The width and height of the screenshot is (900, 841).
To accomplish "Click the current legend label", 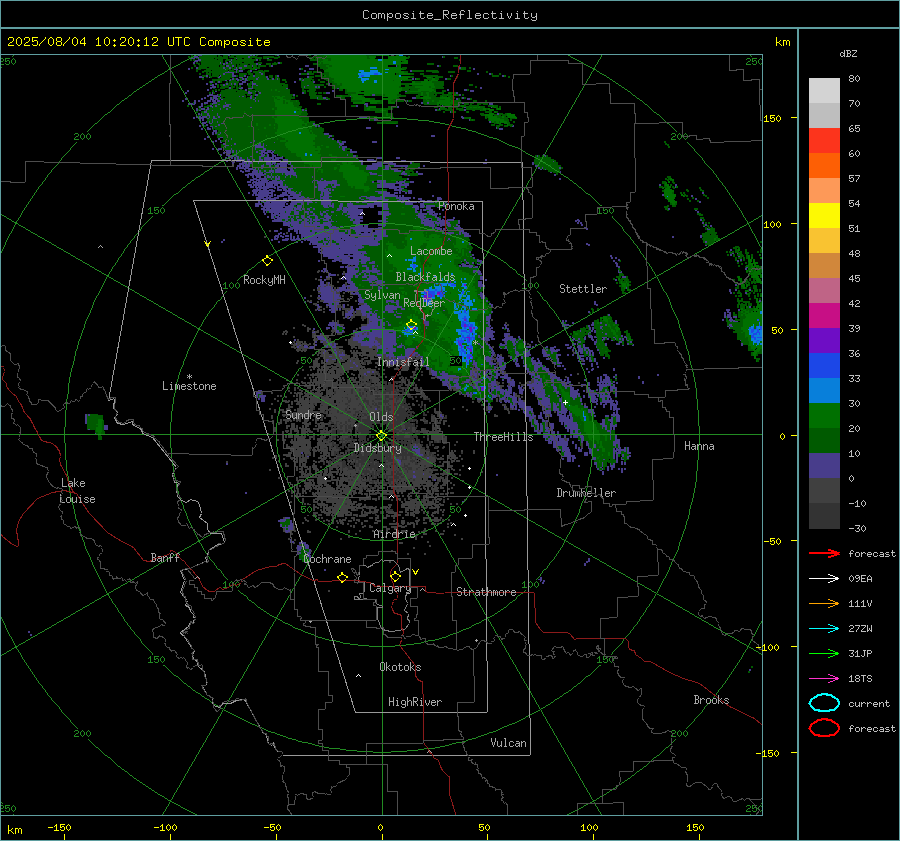I will (x=869, y=704).
